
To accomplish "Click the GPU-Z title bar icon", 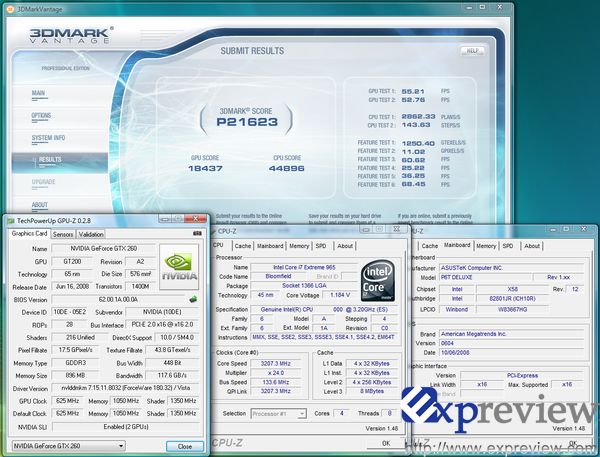I will tap(11, 221).
